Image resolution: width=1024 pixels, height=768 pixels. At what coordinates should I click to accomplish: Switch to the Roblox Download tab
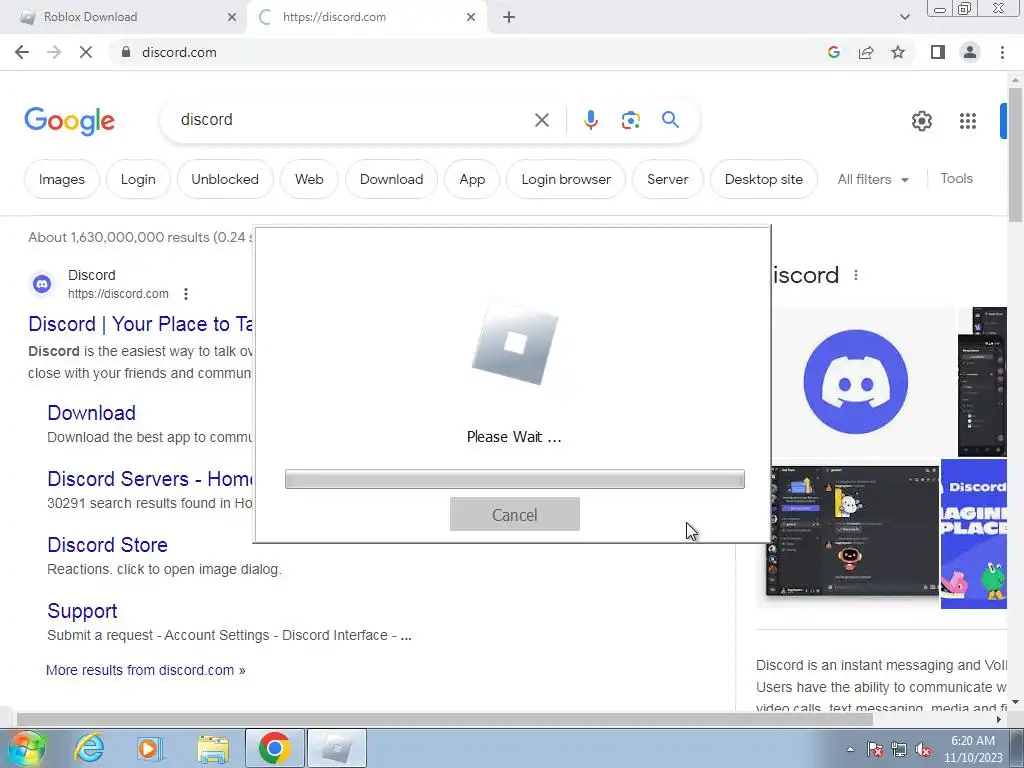(123, 17)
